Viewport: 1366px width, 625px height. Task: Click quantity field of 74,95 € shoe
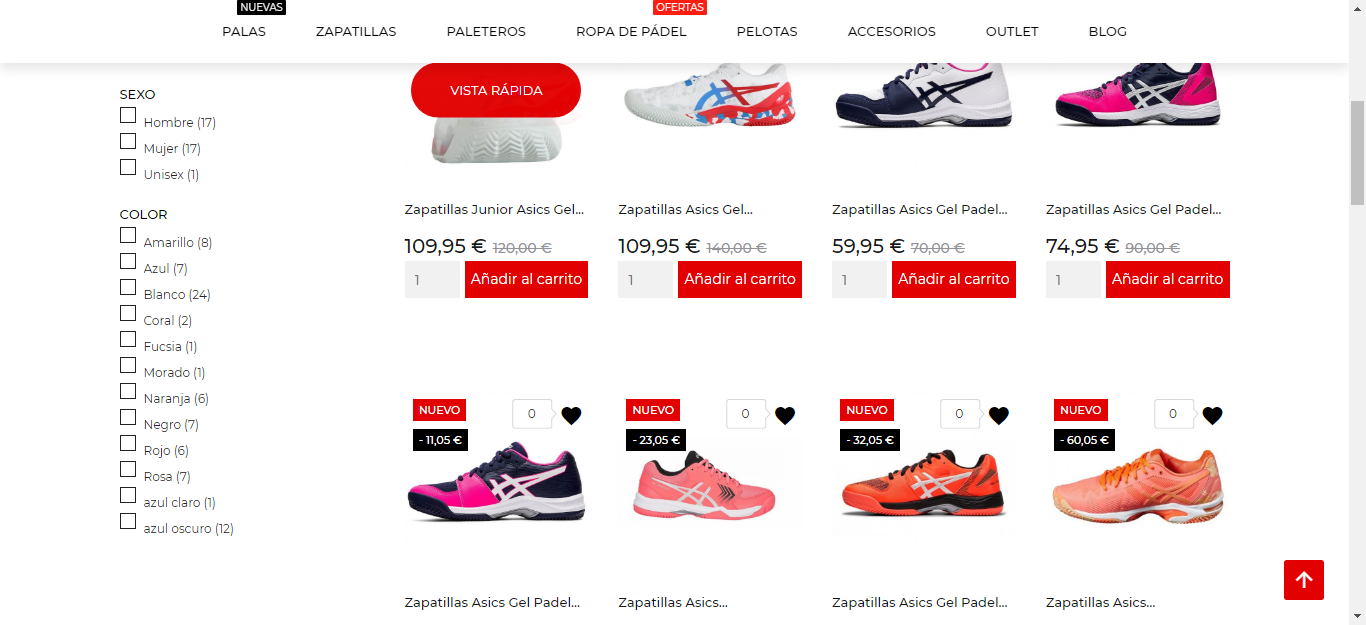(1073, 279)
